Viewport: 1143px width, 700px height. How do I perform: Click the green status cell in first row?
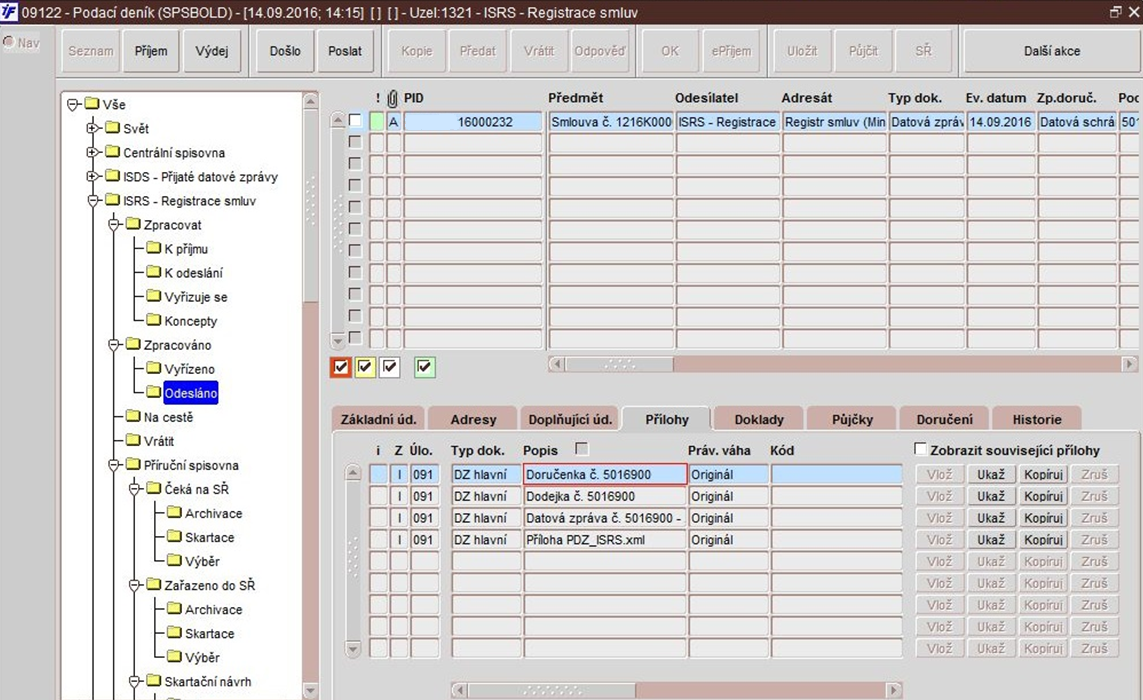coord(376,122)
